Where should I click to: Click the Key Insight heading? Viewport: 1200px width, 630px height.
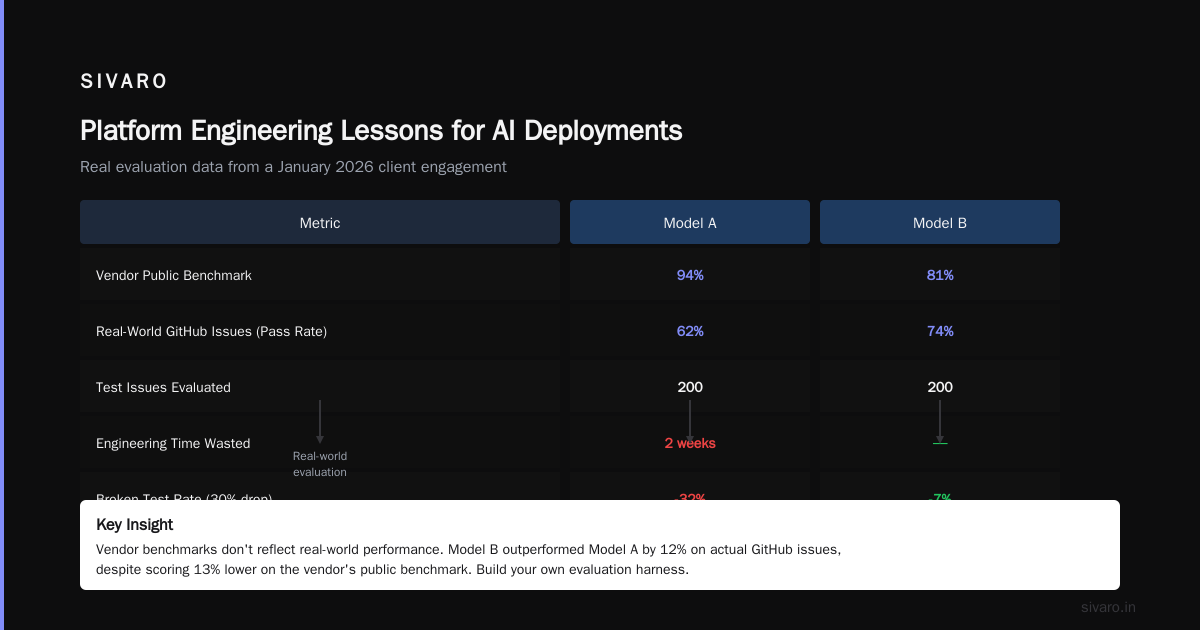point(134,524)
